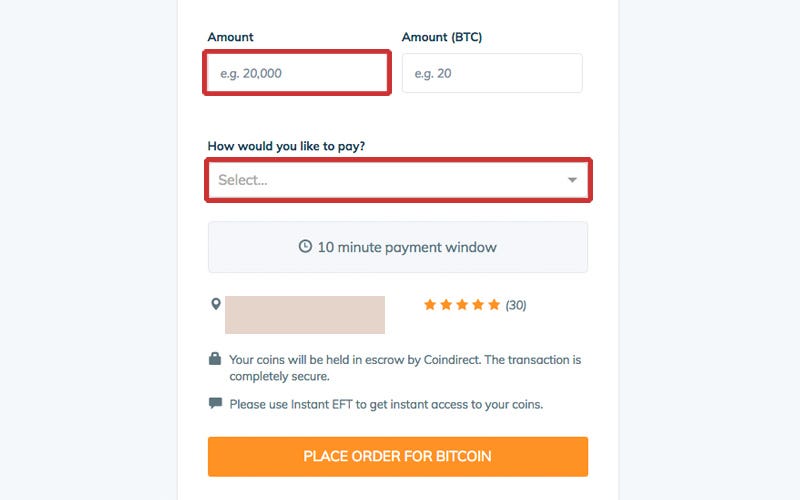Click the 'How would you like to pay?' label
800x500 pixels.
coord(286,146)
